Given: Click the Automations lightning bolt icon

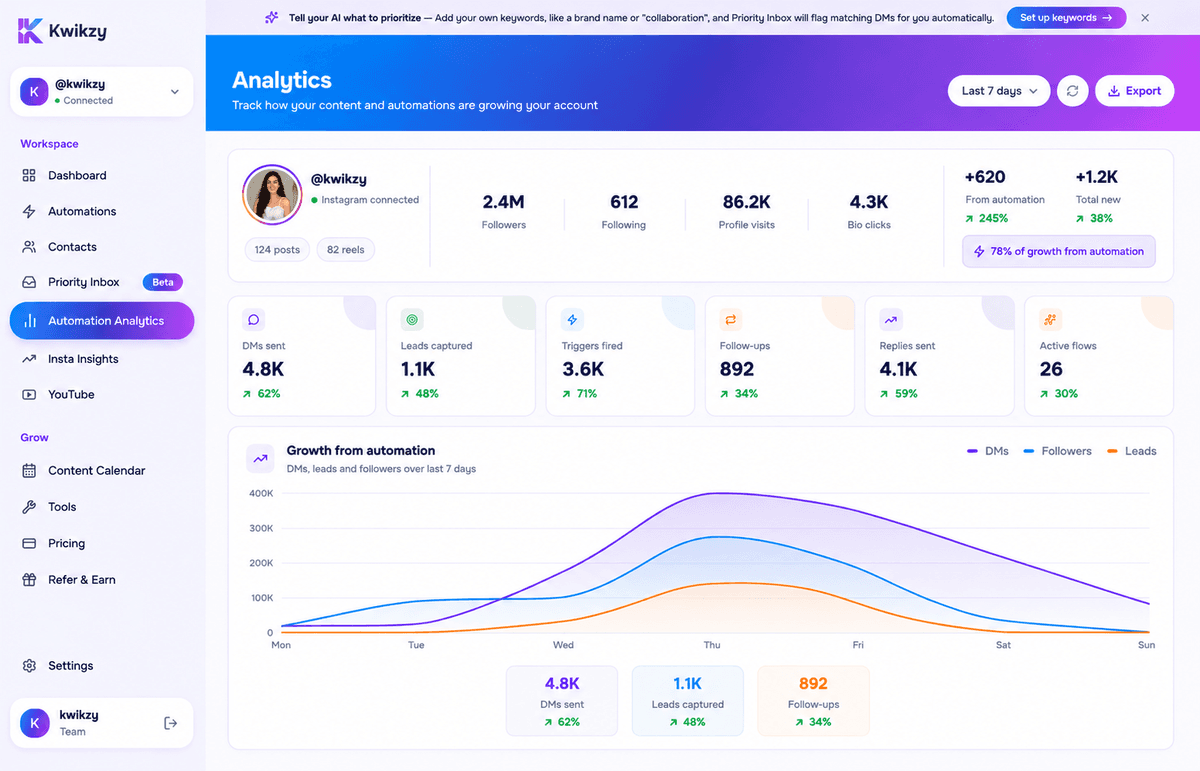Looking at the screenshot, I should point(29,211).
